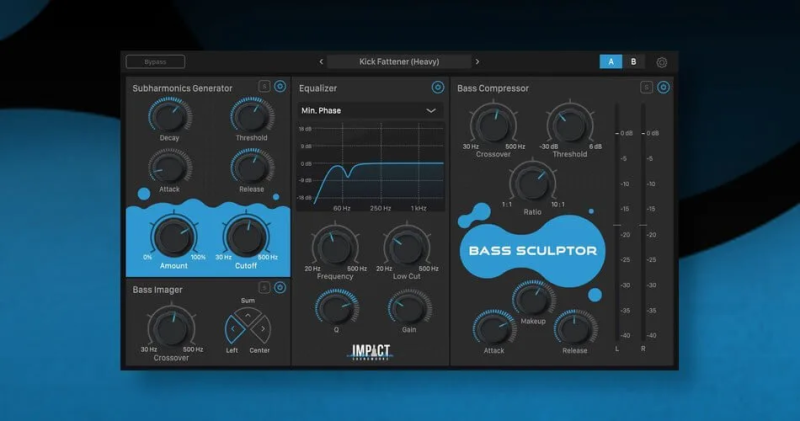Solo the Bass Imager section
Screen dimensions: 800x421
[x=264, y=288]
